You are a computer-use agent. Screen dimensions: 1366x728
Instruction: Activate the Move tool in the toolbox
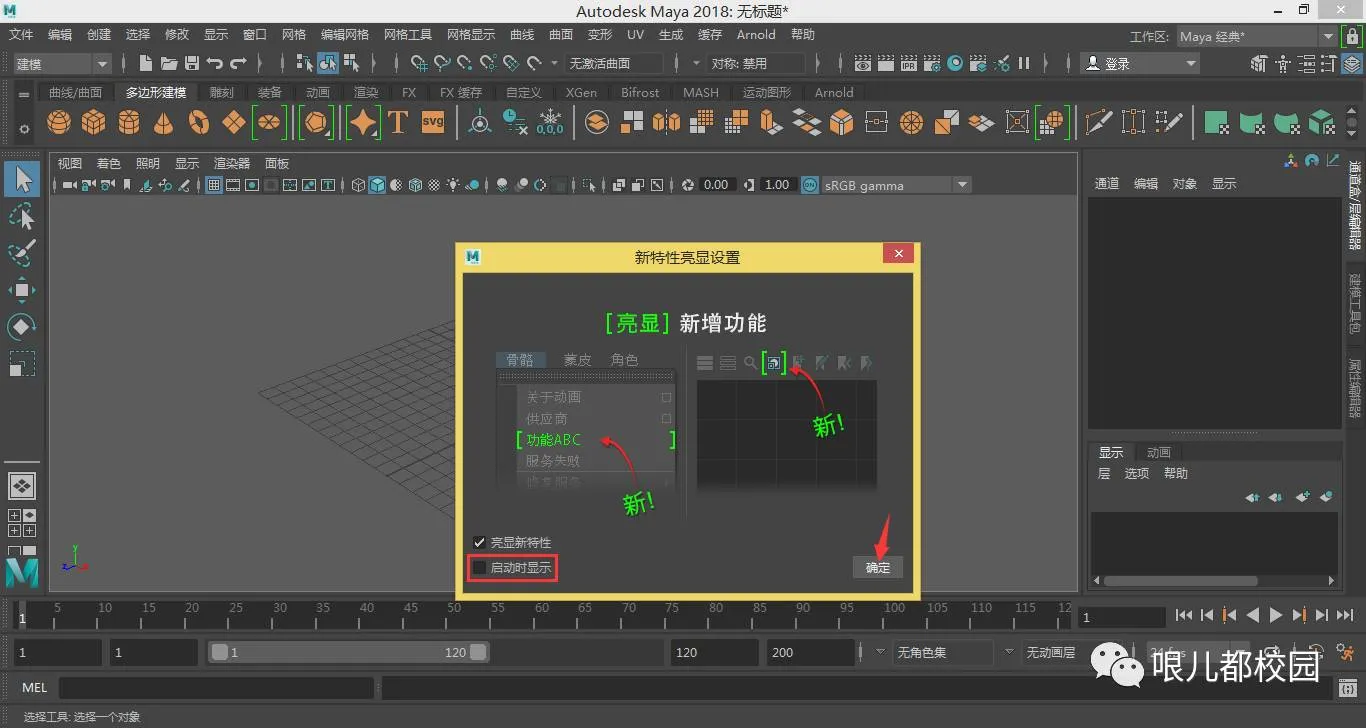22,290
